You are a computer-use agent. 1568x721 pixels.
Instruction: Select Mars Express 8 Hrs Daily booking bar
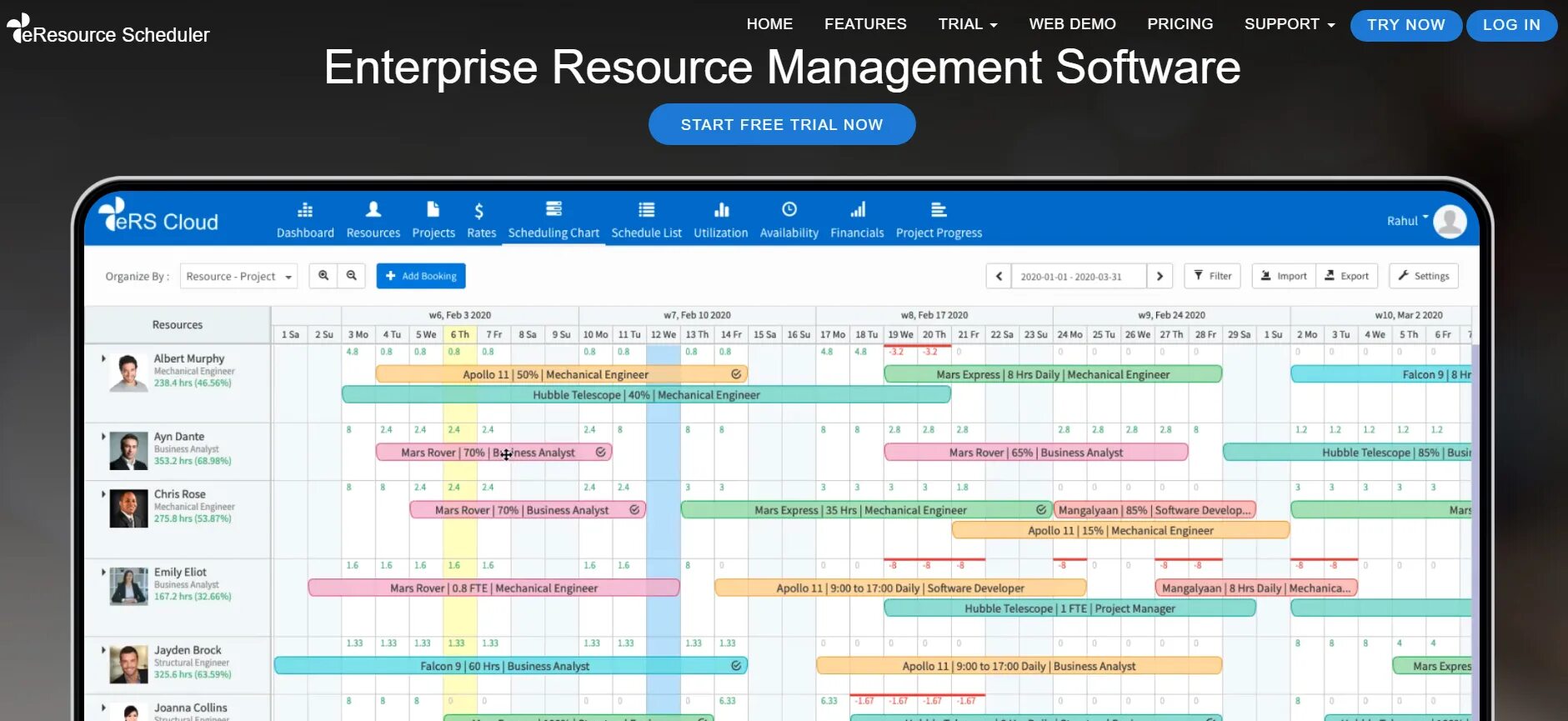[x=1053, y=374]
